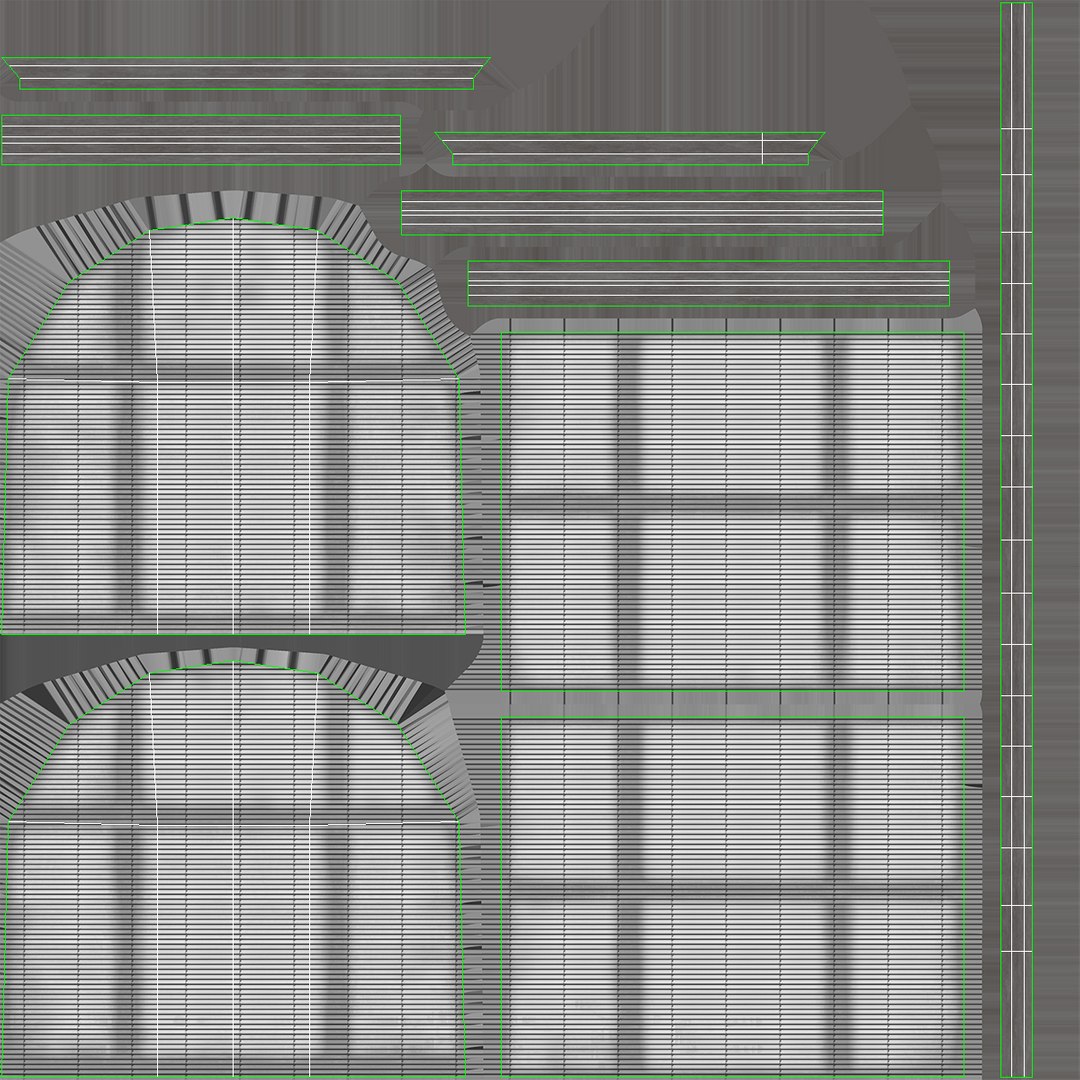1080x1080 pixels.
Task: Select the wood strip beneath the shorter trapezoid
Action: (x=642, y=213)
